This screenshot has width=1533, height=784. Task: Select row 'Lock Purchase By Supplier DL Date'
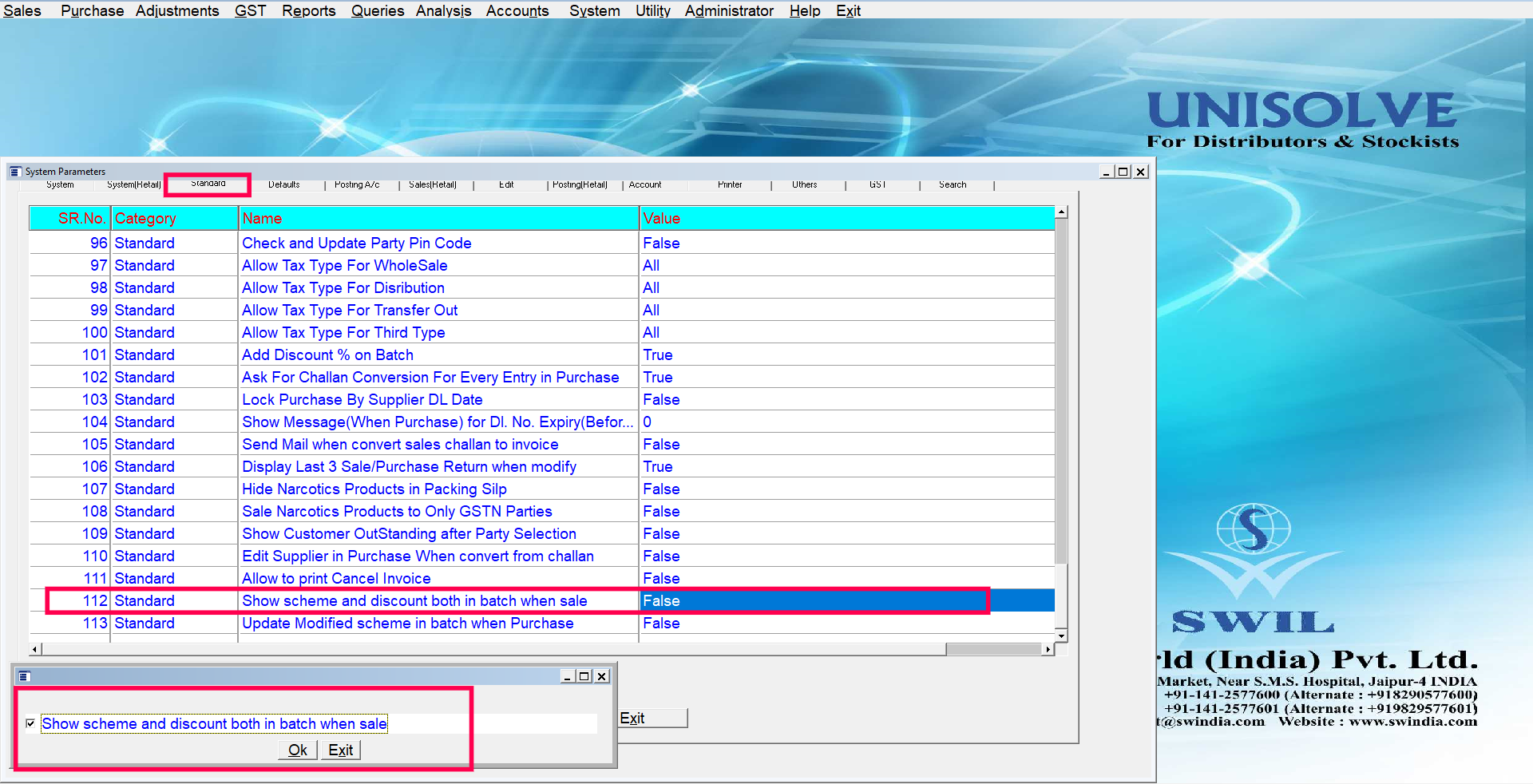542,399
